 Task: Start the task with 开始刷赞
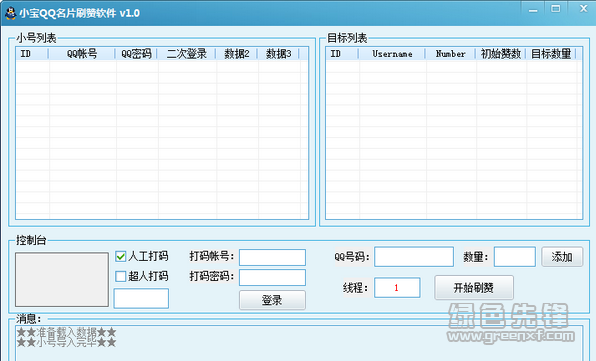tap(474, 288)
